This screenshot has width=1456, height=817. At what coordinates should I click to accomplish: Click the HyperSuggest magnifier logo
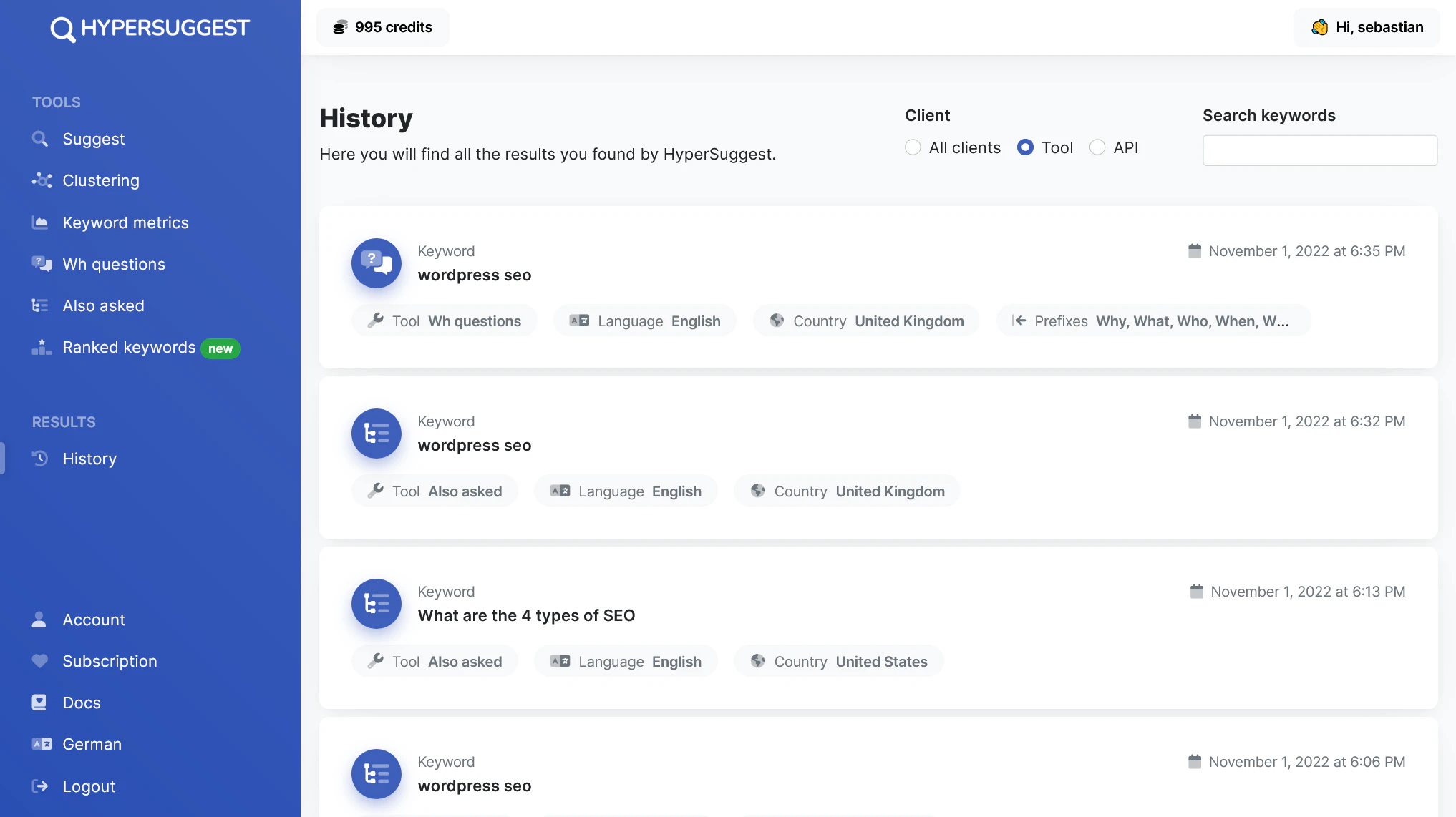(x=63, y=27)
